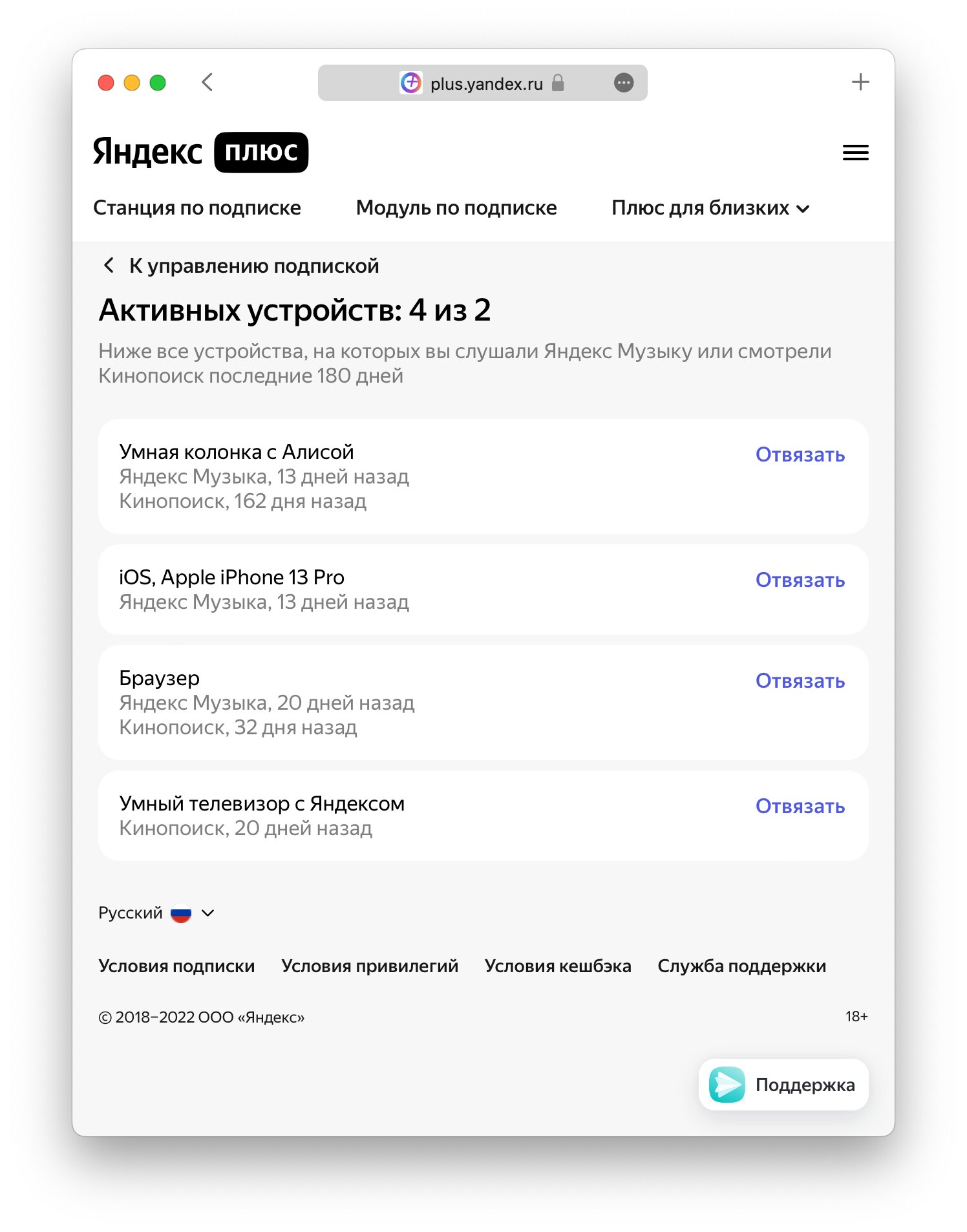The height and width of the screenshot is (1232, 967).
Task: Unlink Умная колонка с Алисой via Отвязать
Action: [800, 454]
